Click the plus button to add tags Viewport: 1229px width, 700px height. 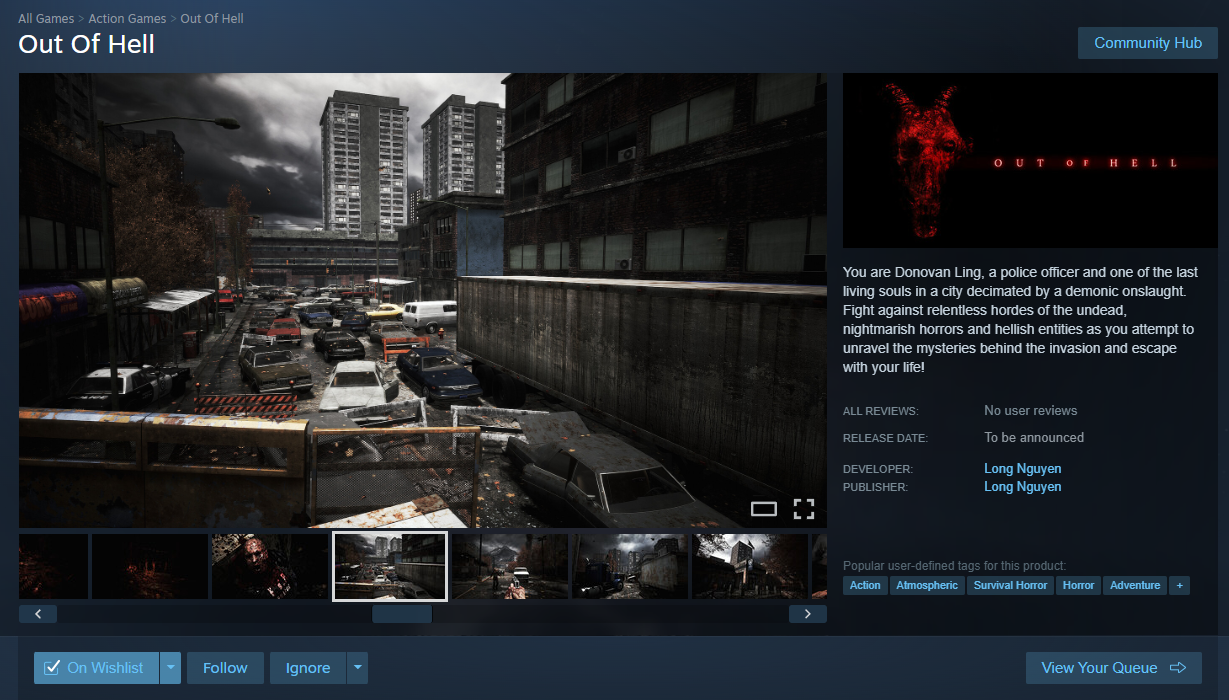[1180, 585]
